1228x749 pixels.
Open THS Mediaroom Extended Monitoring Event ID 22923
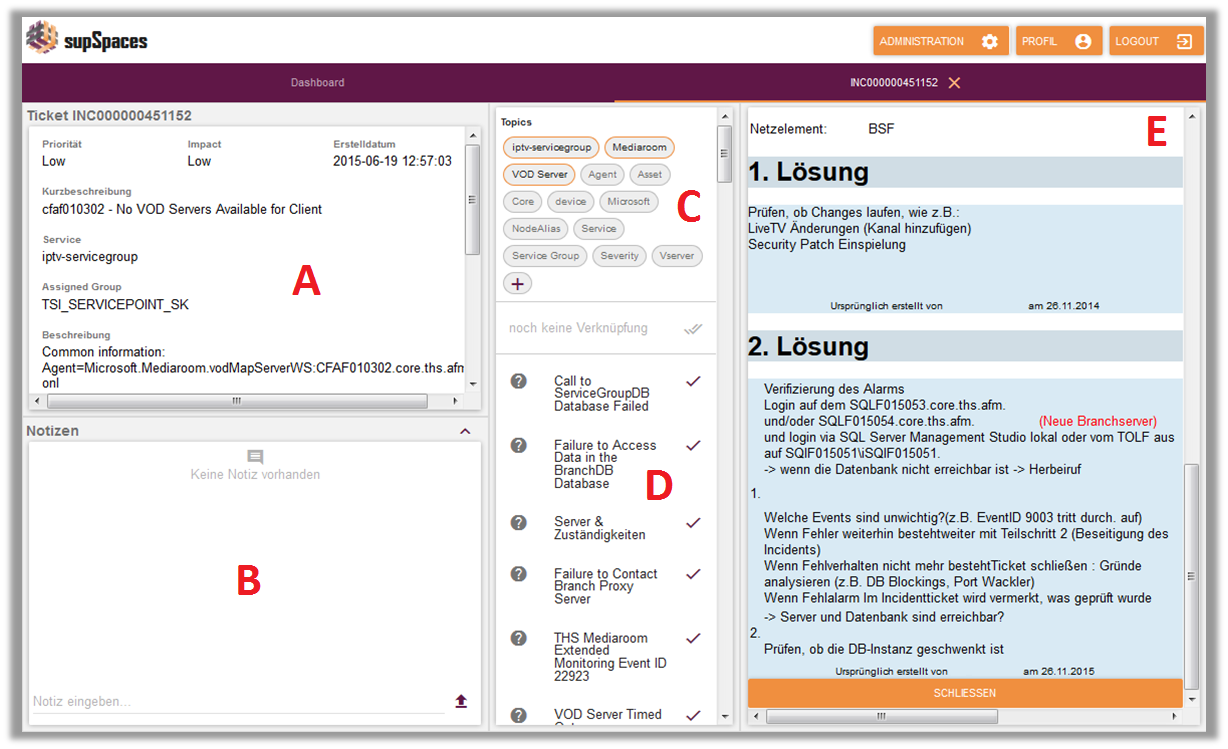(610, 657)
